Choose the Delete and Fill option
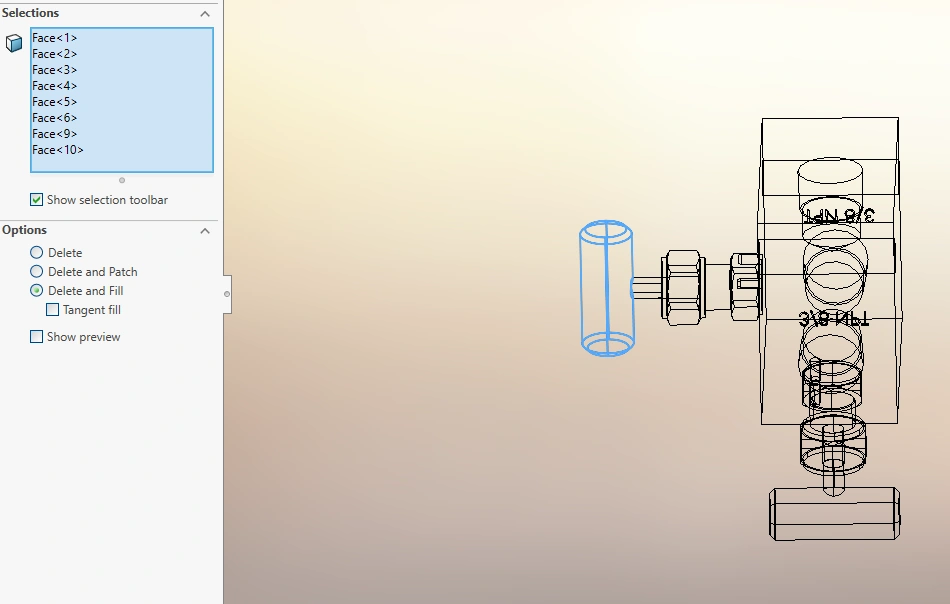 [x=36, y=291]
